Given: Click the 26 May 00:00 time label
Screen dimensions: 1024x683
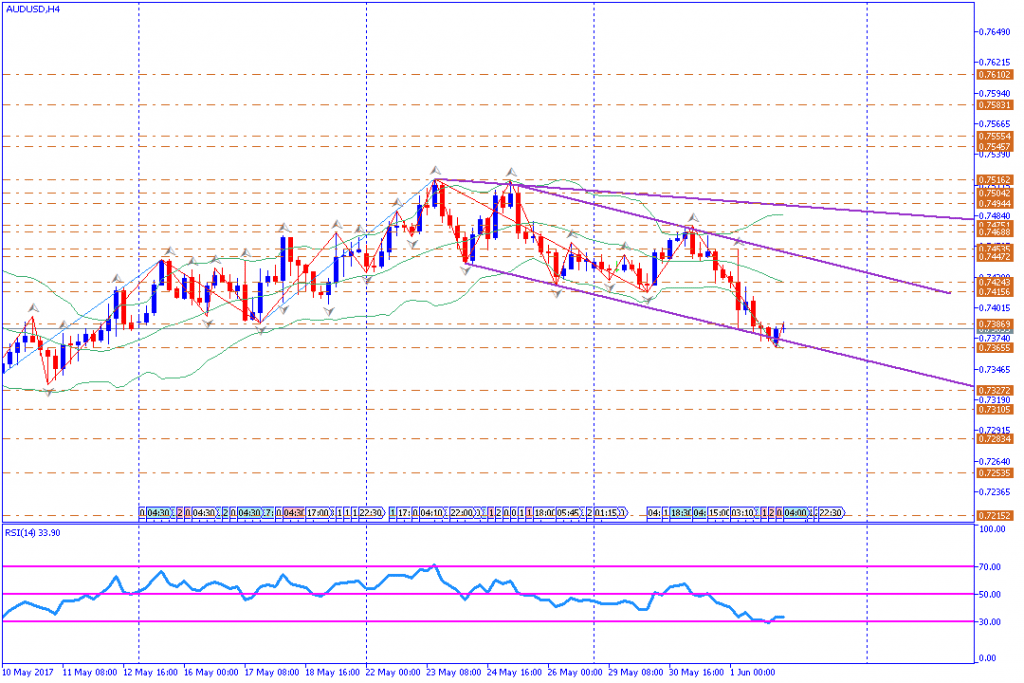Looking at the screenshot, I should click(x=575, y=672).
